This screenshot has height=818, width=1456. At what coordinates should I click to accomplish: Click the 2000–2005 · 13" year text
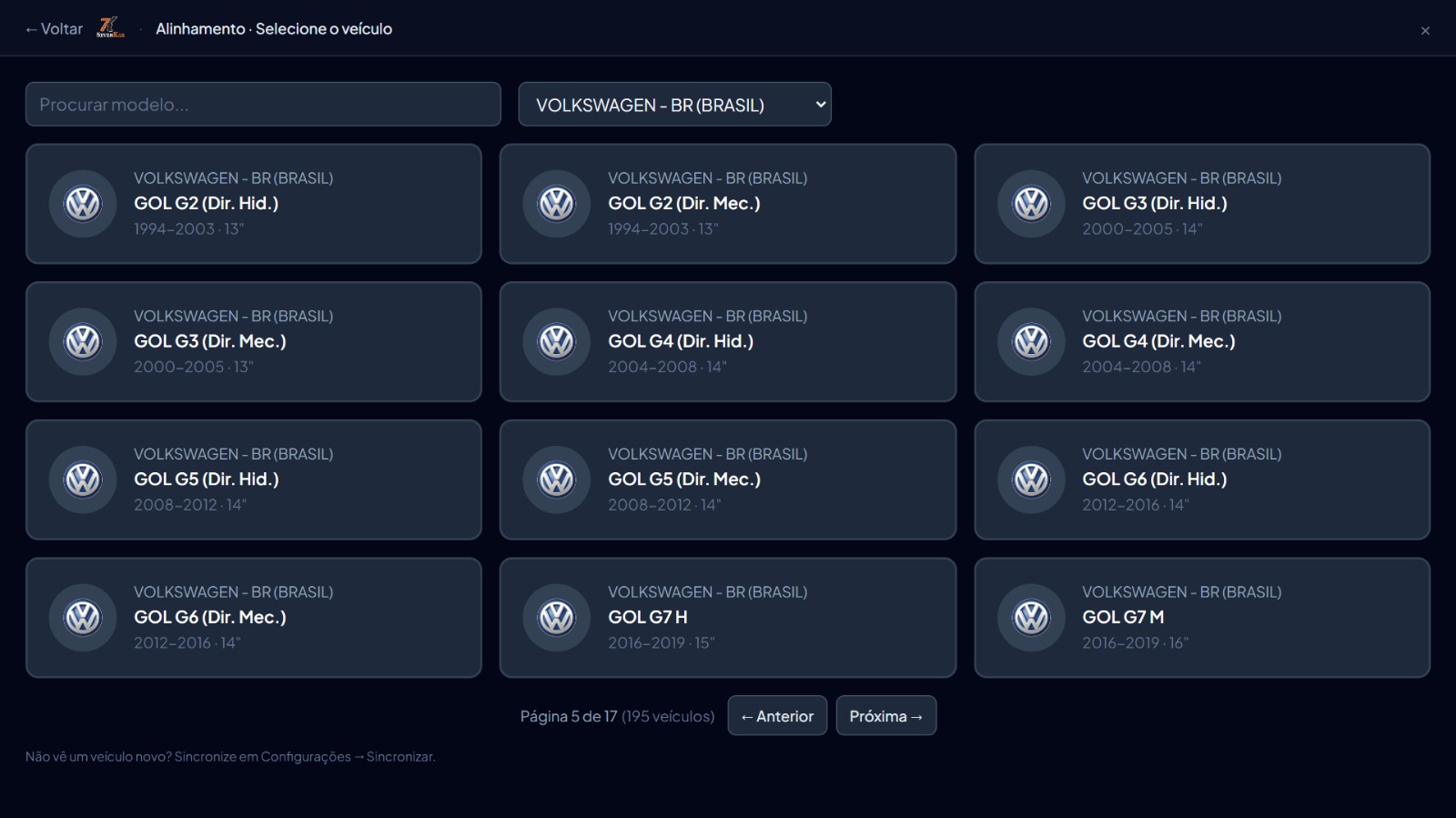point(194,368)
